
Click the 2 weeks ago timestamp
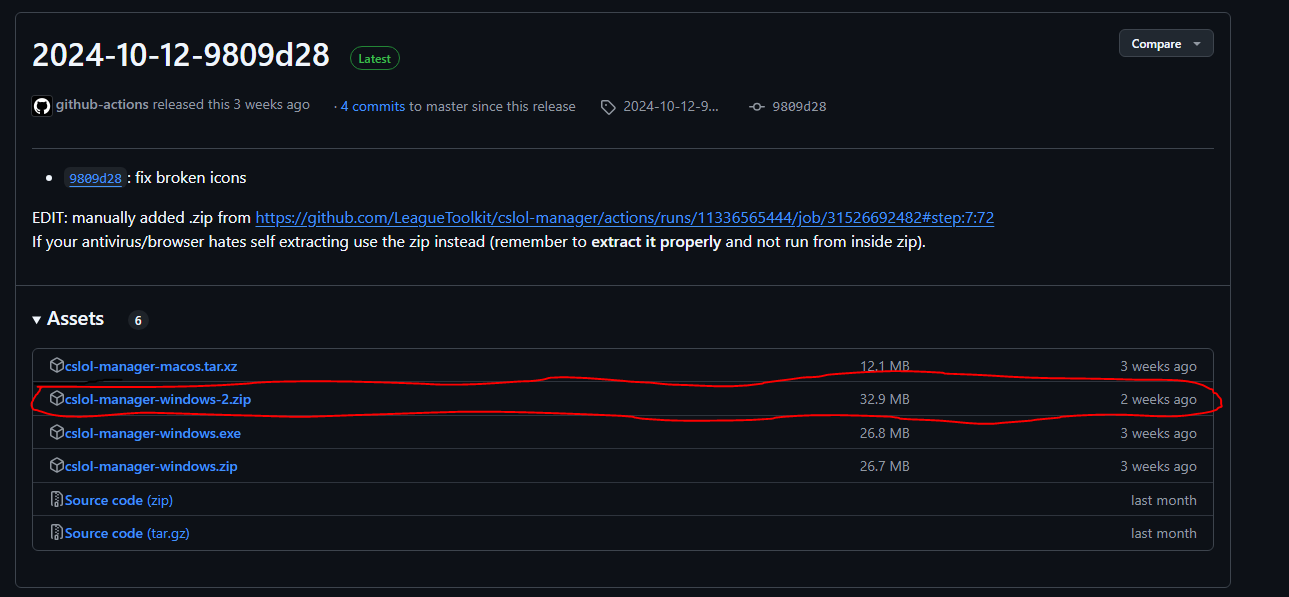tap(1158, 399)
